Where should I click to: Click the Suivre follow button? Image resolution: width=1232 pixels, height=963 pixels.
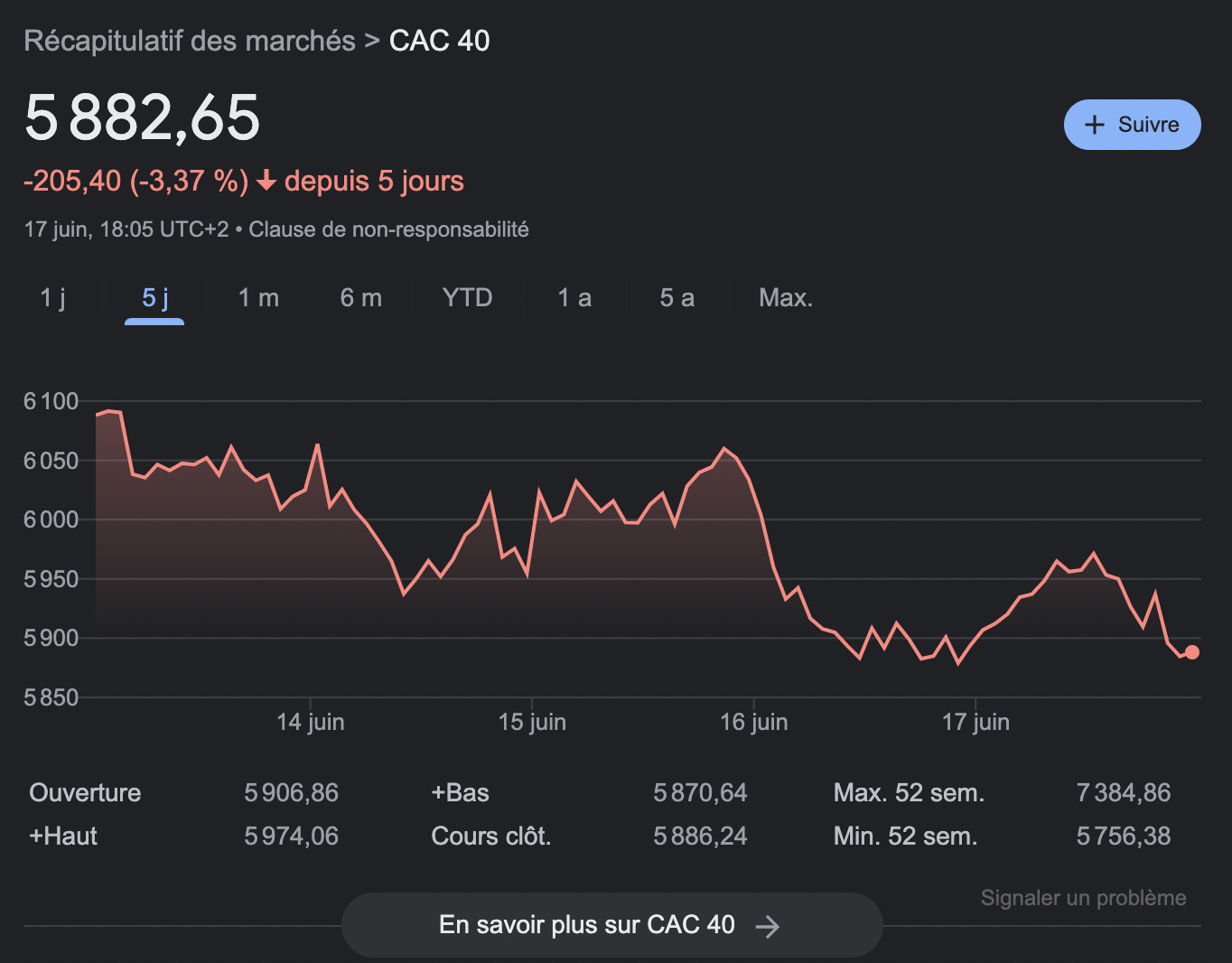point(1132,125)
